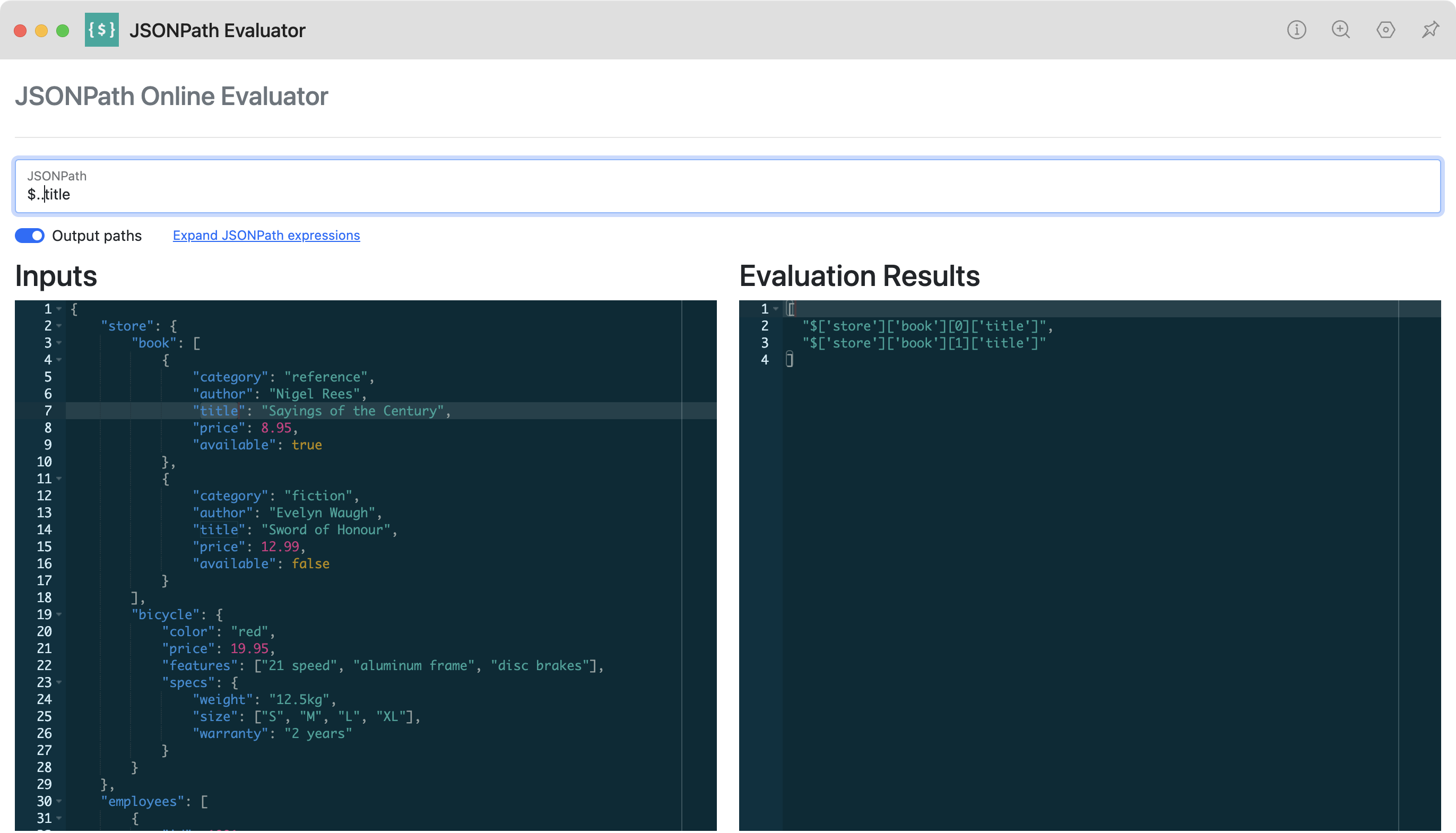Image resolution: width=1456 pixels, height=833 pixels.
Task: Click the "XL" size entry
Action: [x=391, y=717]
